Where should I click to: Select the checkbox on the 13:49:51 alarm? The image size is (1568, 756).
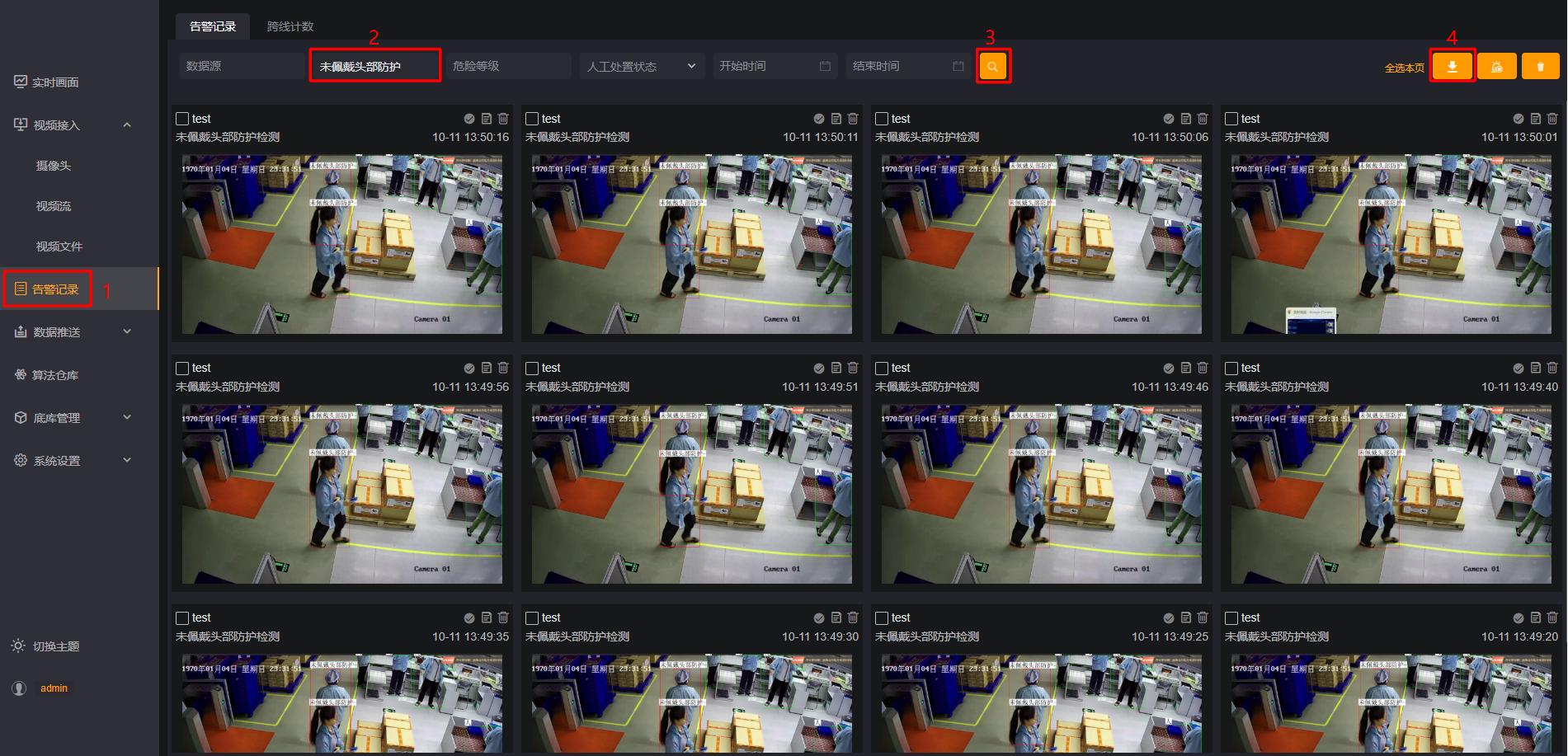(x=532, y=368)
